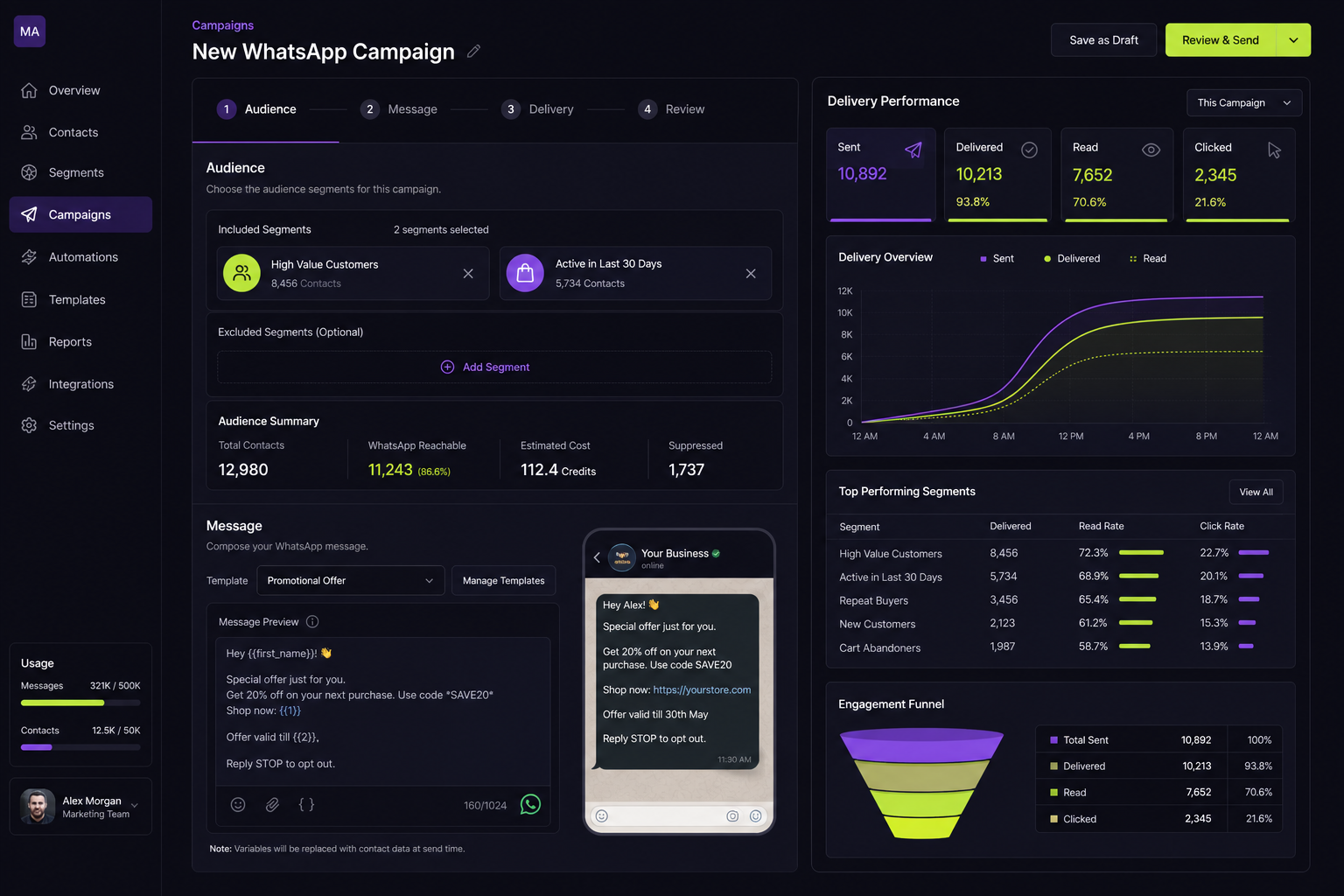The image size is (1344, 896).
Task: Insert variable with curly braces icon
Action: pyautogui.click(x=306, y=804)
